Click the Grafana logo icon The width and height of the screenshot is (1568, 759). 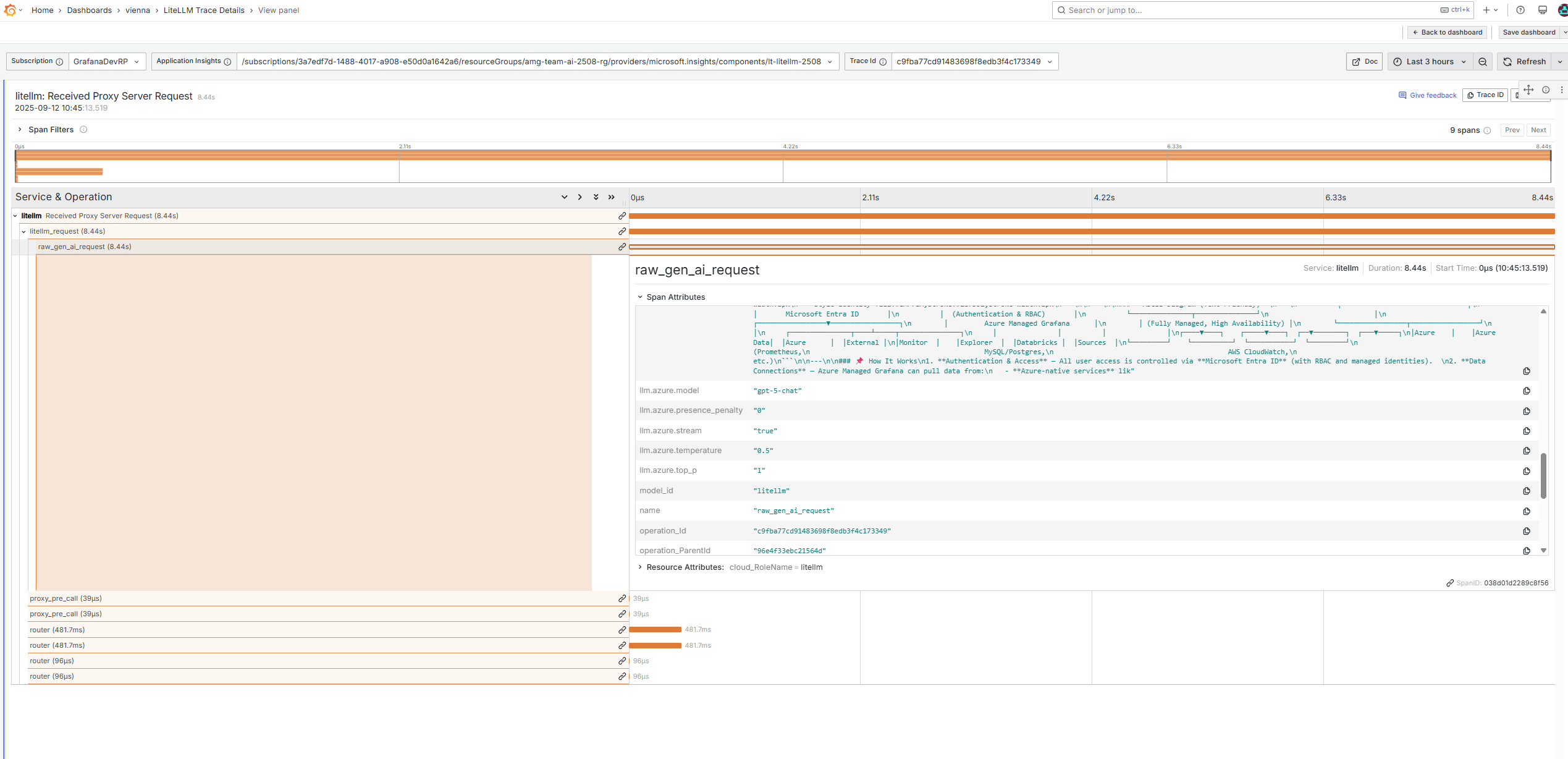click(10, 11)
